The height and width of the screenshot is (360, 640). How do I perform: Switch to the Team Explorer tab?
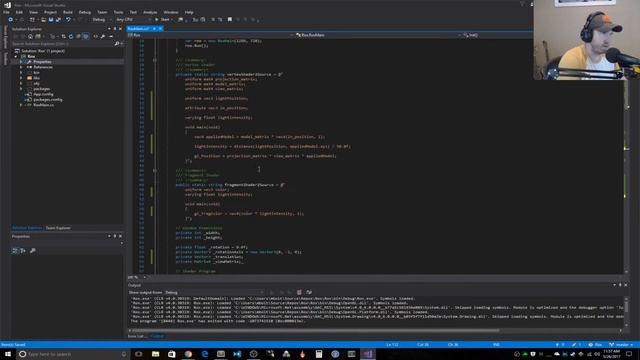58,228
